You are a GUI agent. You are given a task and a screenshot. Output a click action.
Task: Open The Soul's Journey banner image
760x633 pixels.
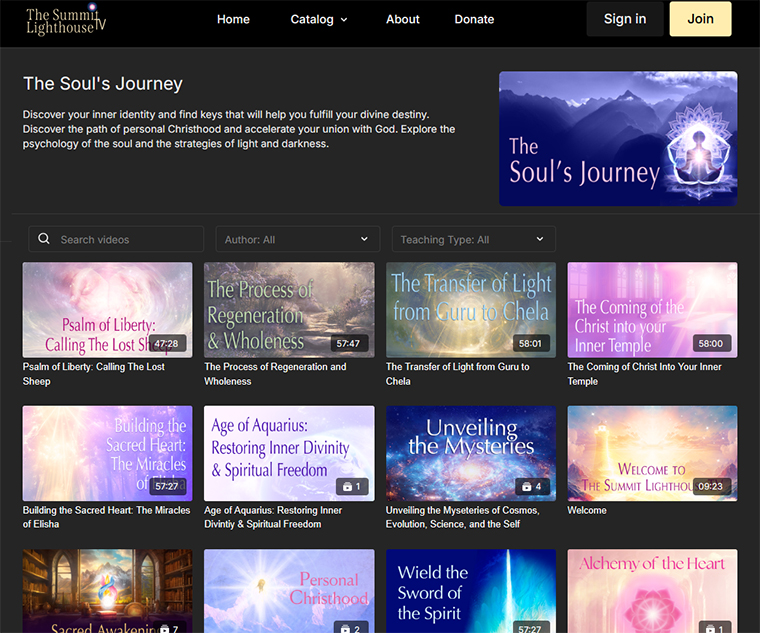618,139
